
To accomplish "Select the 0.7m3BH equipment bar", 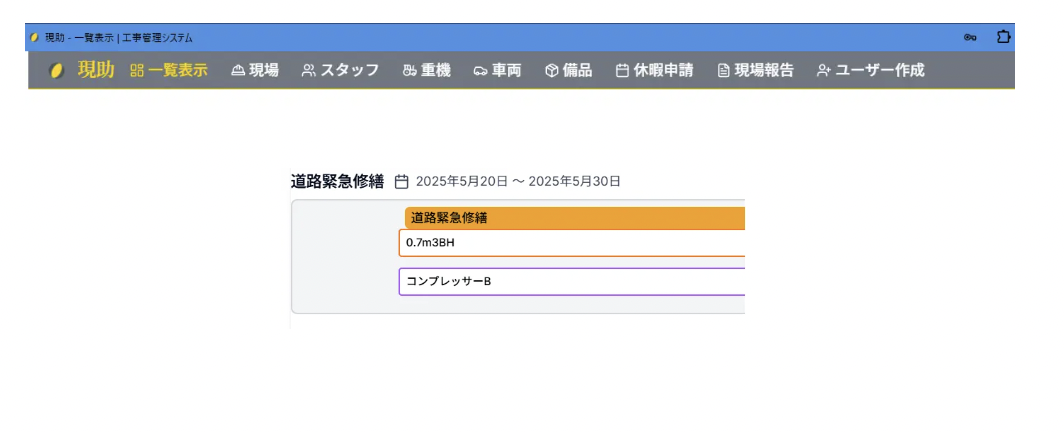I will pyautogui.click(x=572, y=243).
